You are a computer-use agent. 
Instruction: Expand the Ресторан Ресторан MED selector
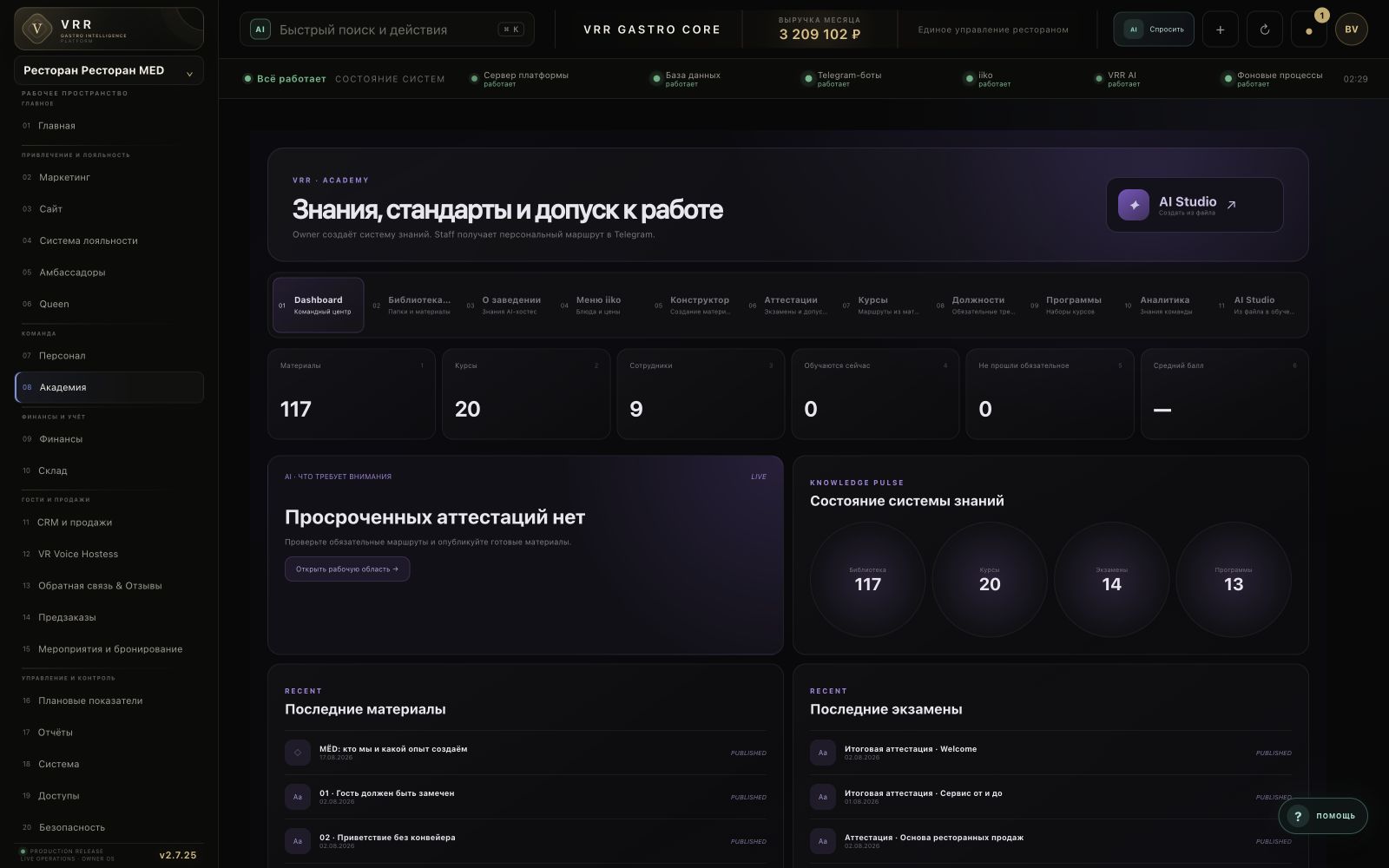click(109, 70)
